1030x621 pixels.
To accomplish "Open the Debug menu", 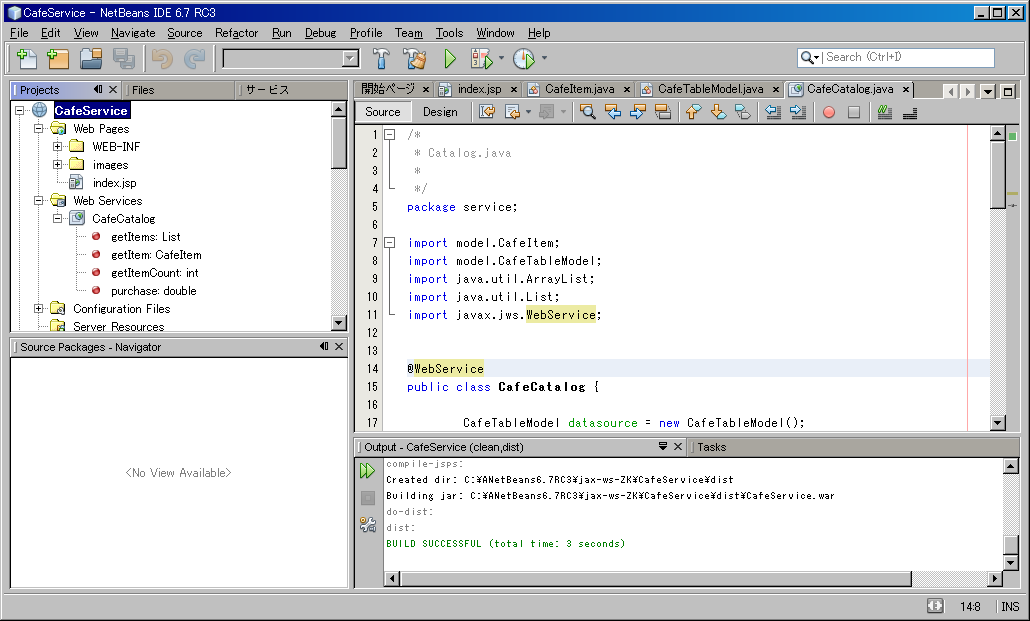I will (x=320, y=33).
